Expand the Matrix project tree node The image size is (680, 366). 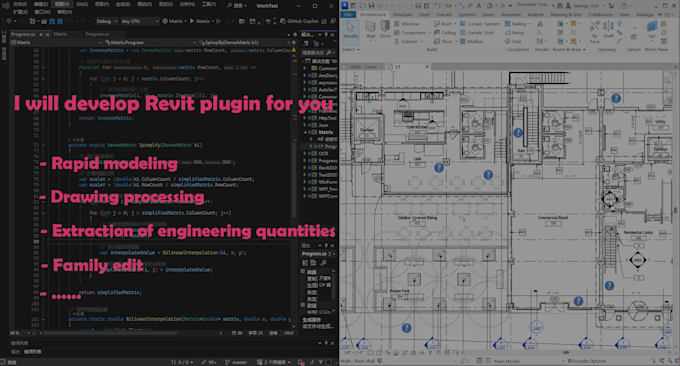tap(305, 132)
